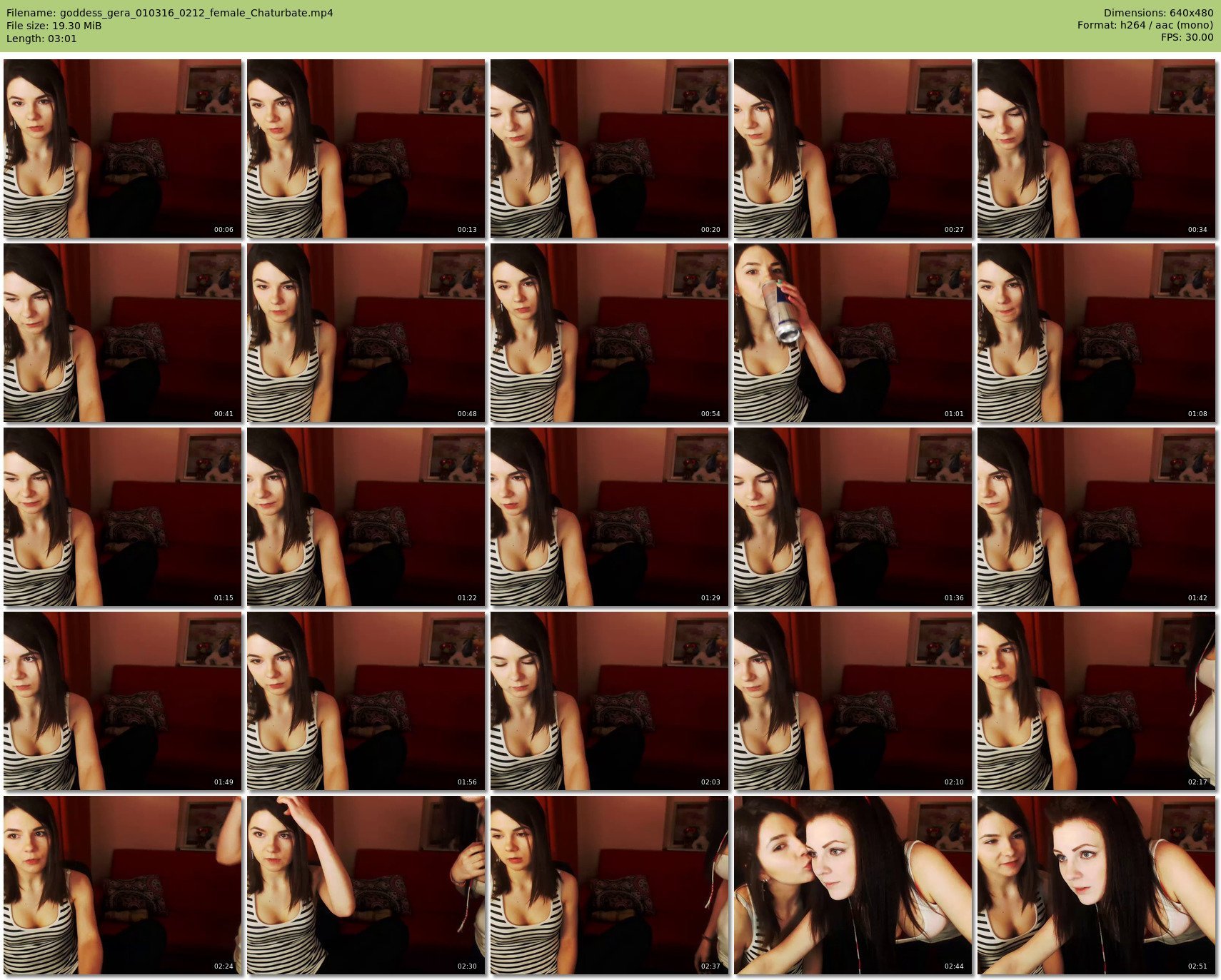This screenshot has height=980, width=1221.
Task: Select the thumbnail timestamped 01:29
Action: click(610, 517)
